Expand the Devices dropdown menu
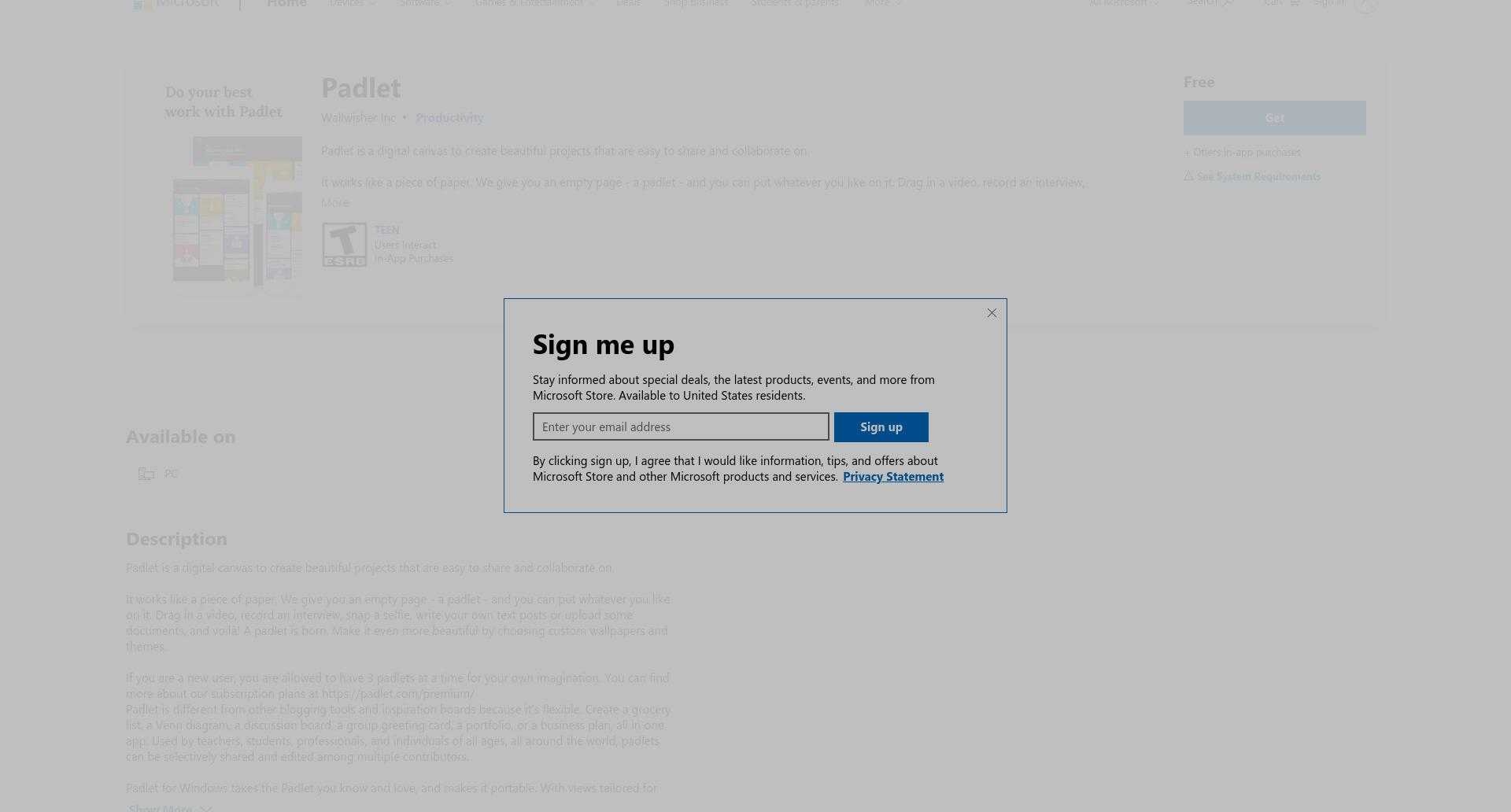Image resolution: width=1511 pixels, height=812 pixels. point(353,3)
